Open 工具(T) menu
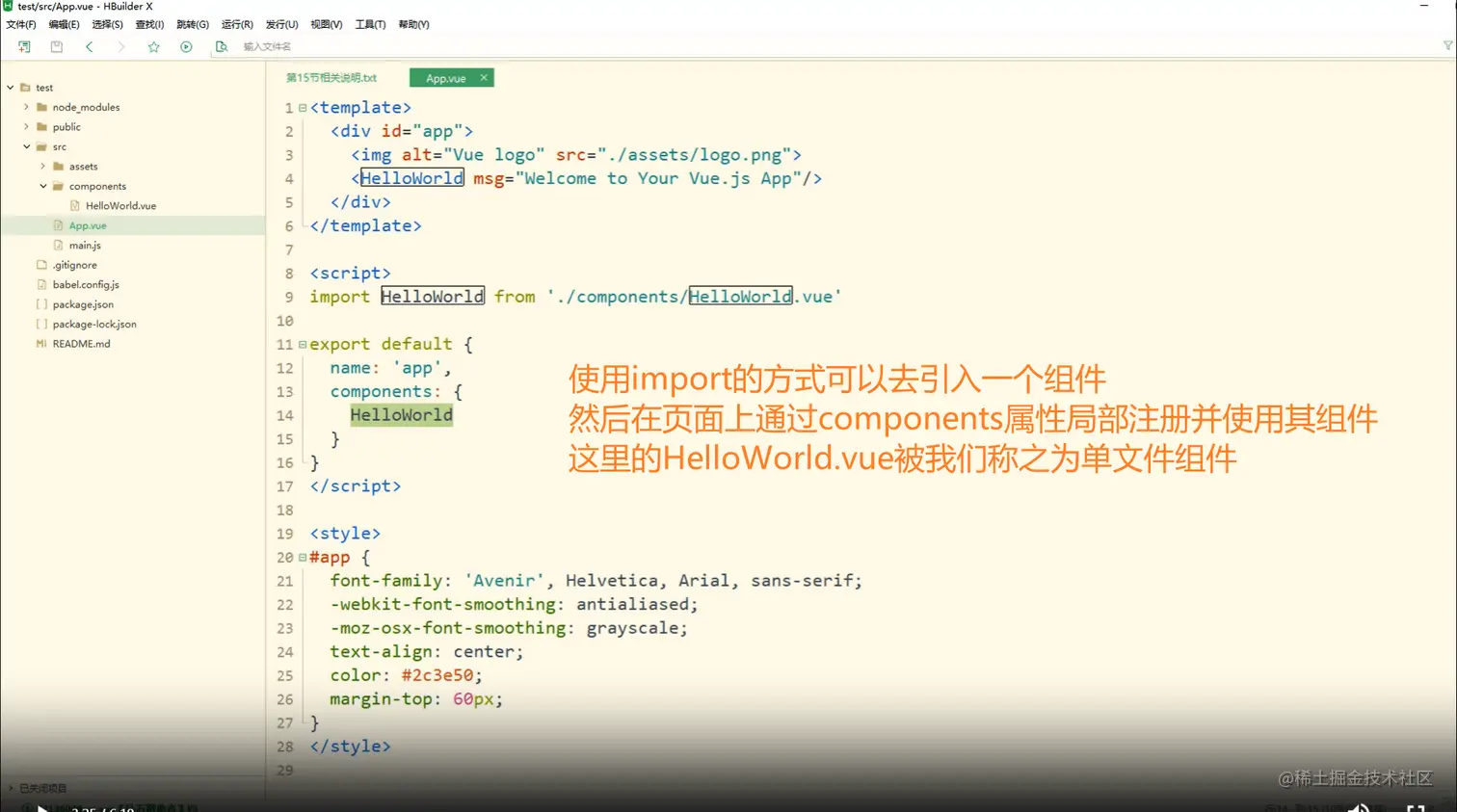Image resolution: width=1457 pixels, height=812 pixels. (x=370, y=24)
